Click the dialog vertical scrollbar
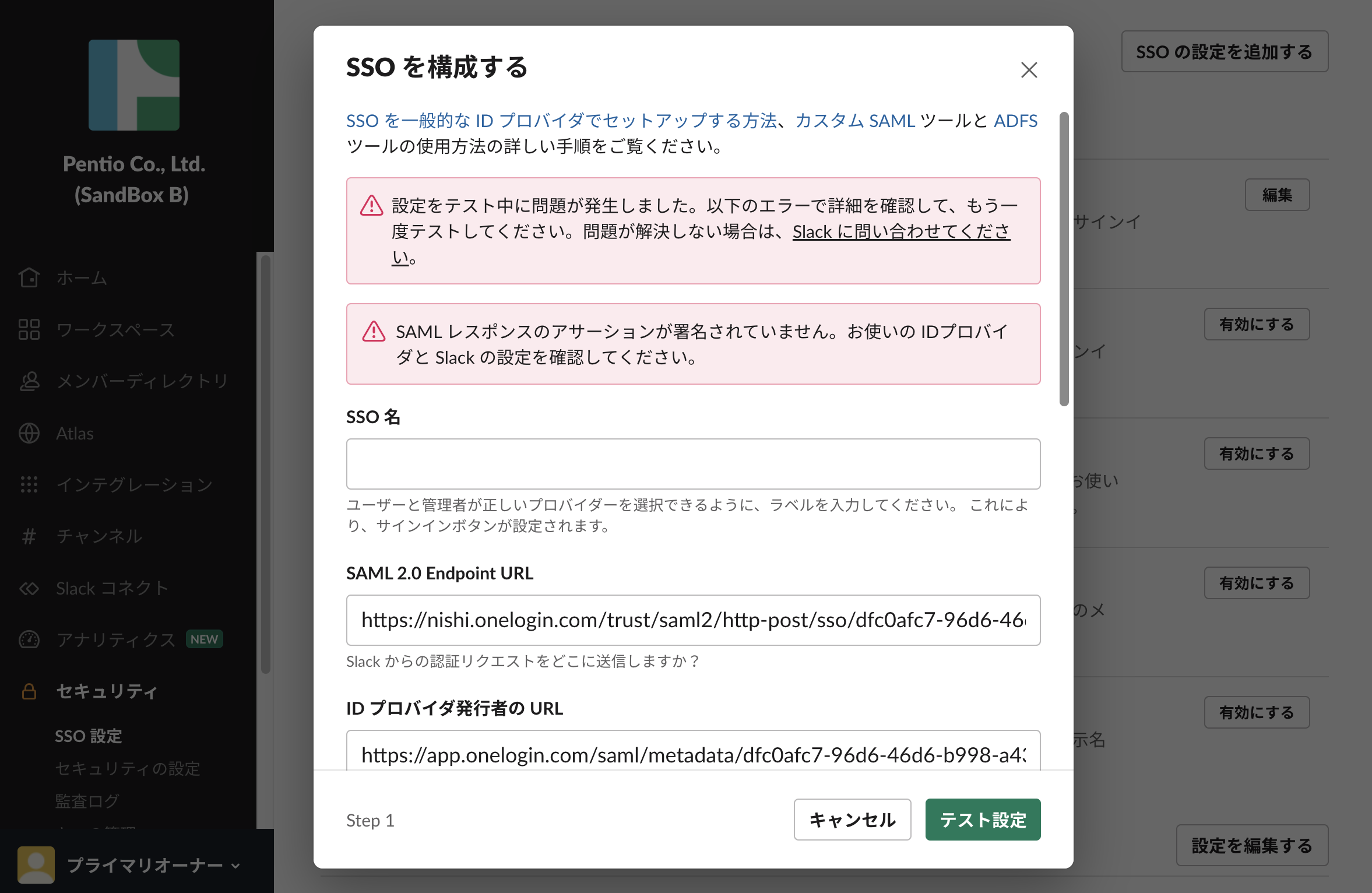Image resolution: width=1372 pixels, height=893 pixels. [1064, 259]
